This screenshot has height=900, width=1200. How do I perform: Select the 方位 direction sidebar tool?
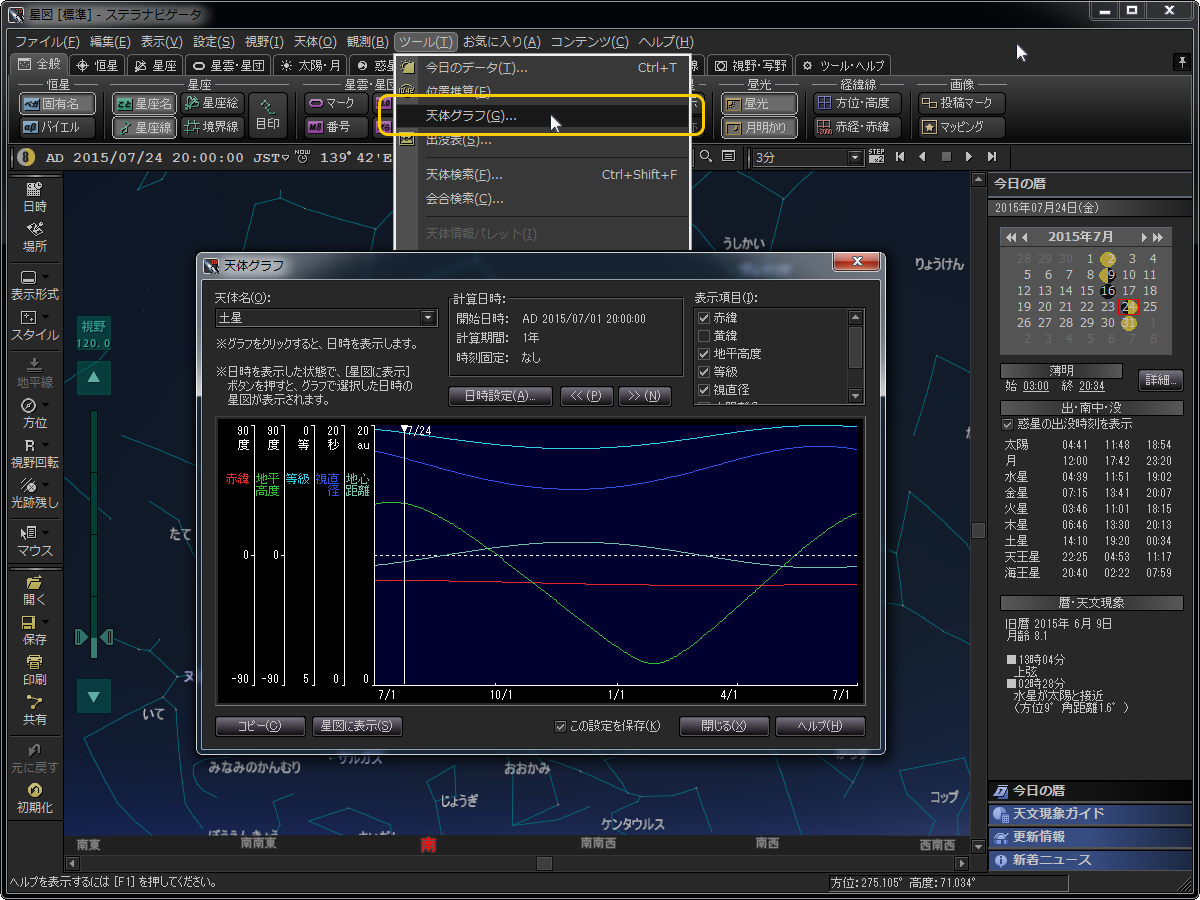(x=34, y=413)
